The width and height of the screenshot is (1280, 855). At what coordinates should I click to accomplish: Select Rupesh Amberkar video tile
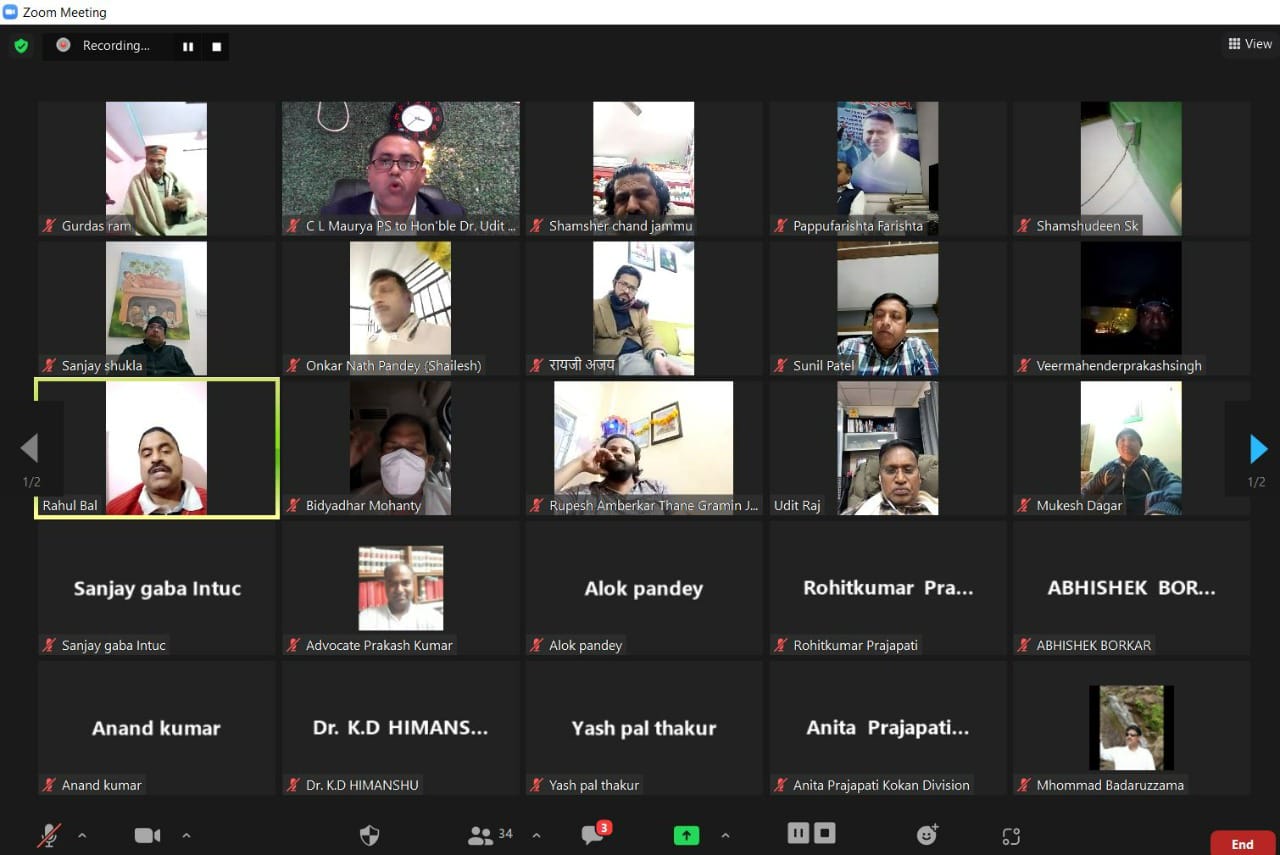(644, 448)
